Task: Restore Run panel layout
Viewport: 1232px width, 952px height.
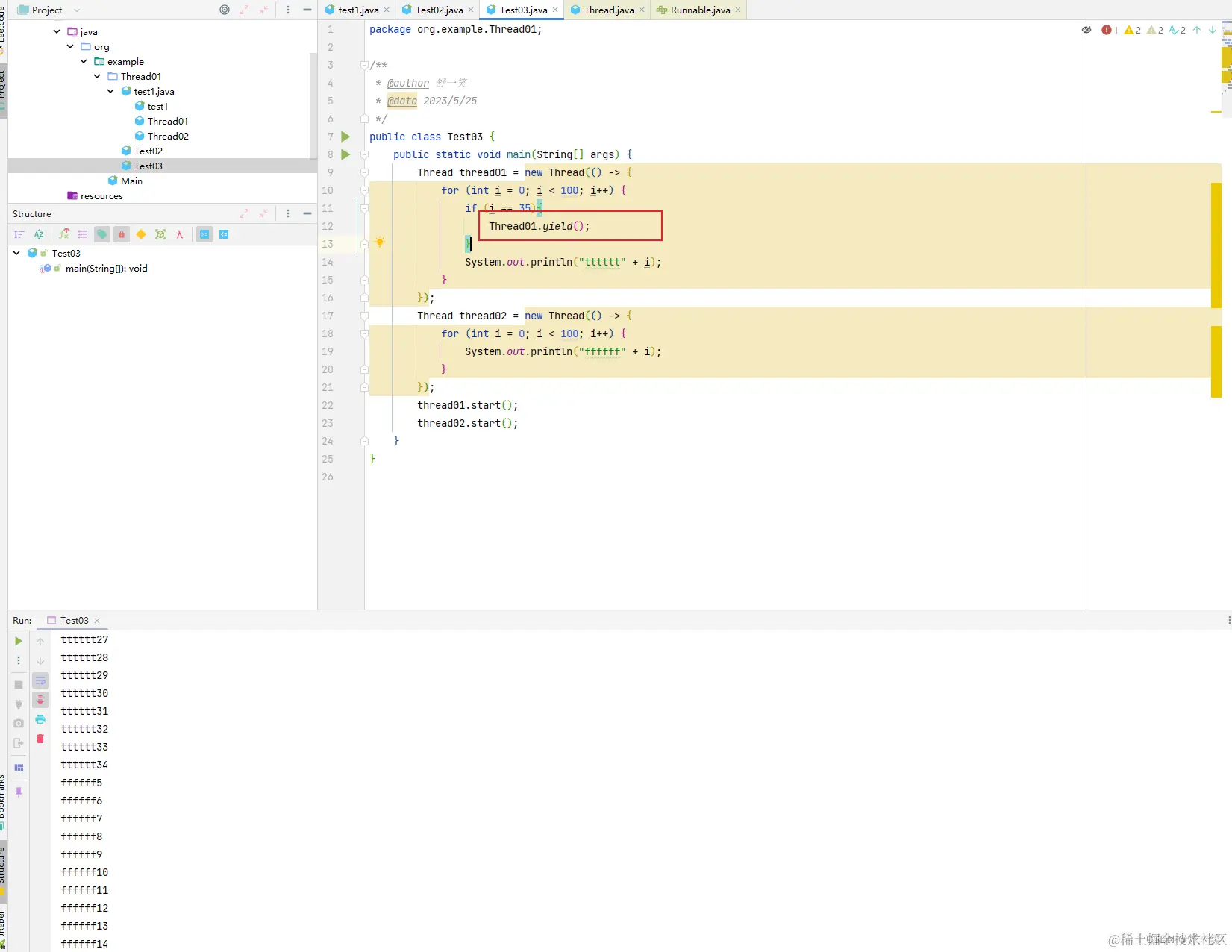Action: pos(19,768)
